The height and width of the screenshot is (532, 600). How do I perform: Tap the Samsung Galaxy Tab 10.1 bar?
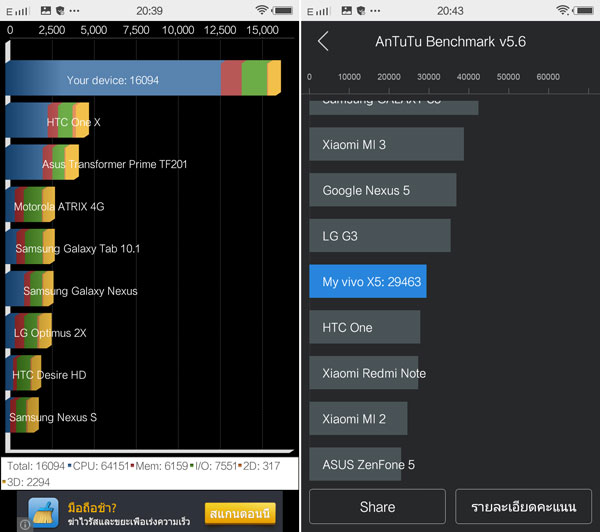[30, 246]
